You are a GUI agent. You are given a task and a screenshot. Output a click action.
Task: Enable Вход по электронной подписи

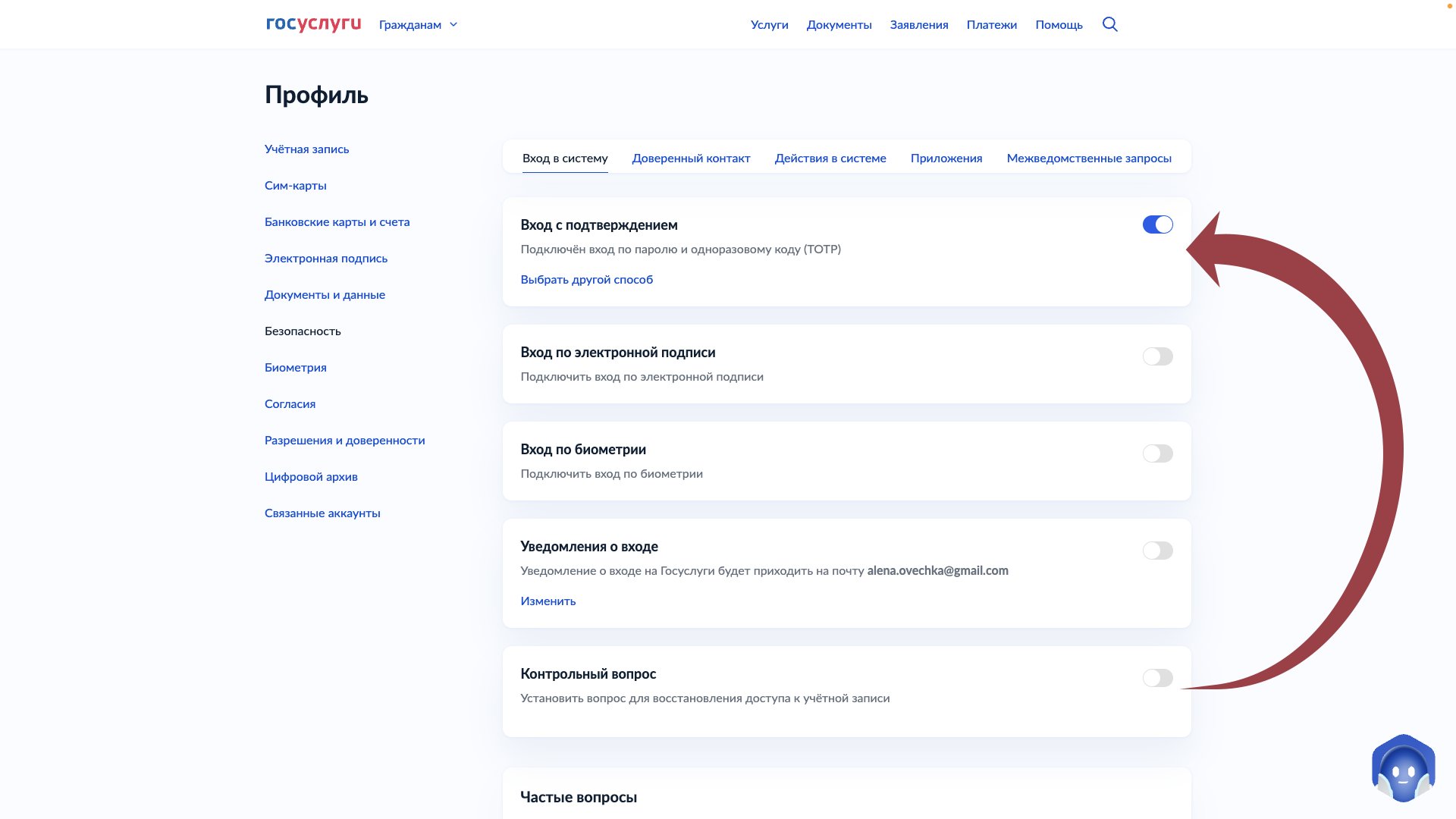tap(1157, 356)
